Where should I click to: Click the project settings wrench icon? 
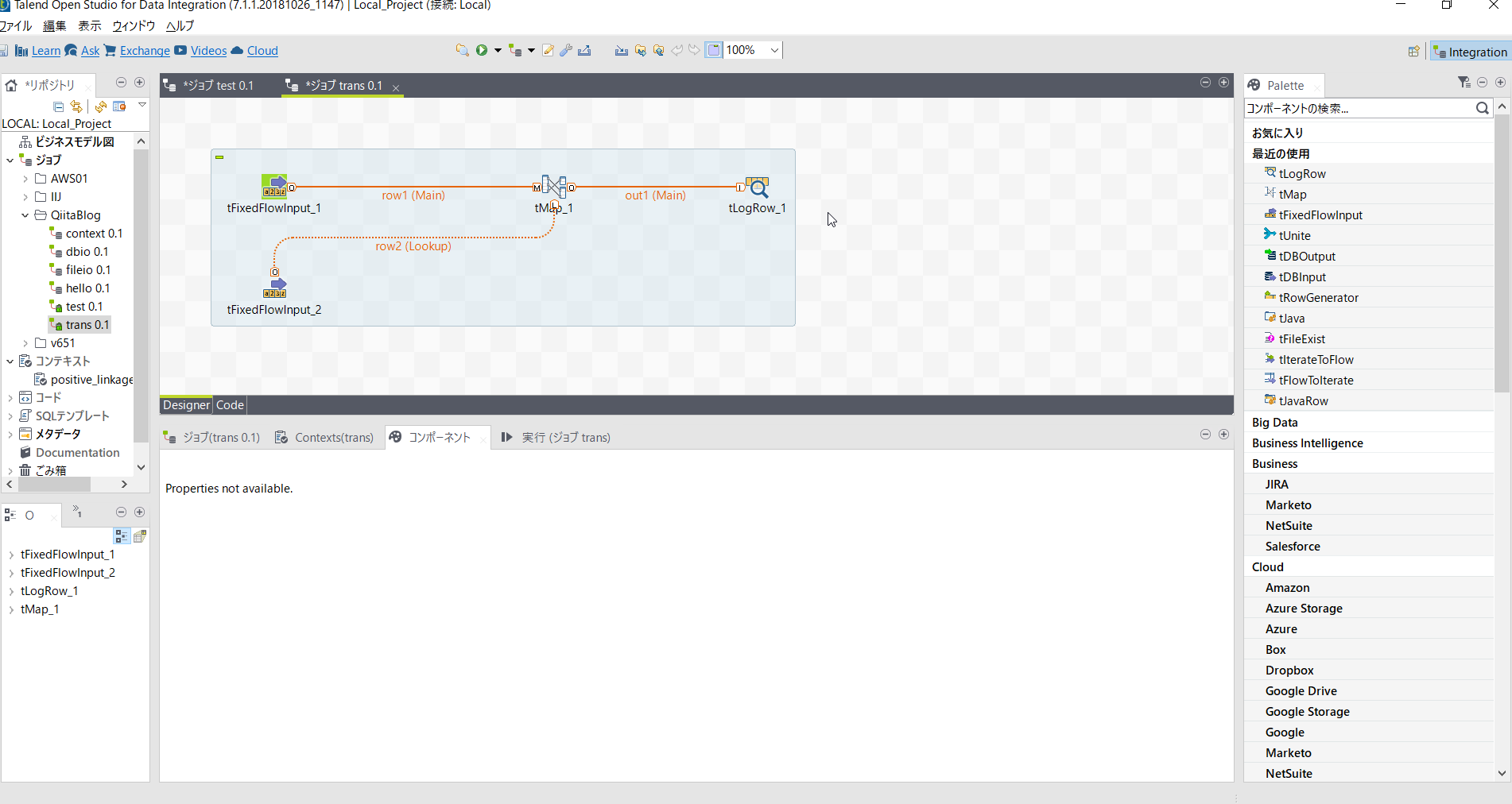(x=566, y=49)
